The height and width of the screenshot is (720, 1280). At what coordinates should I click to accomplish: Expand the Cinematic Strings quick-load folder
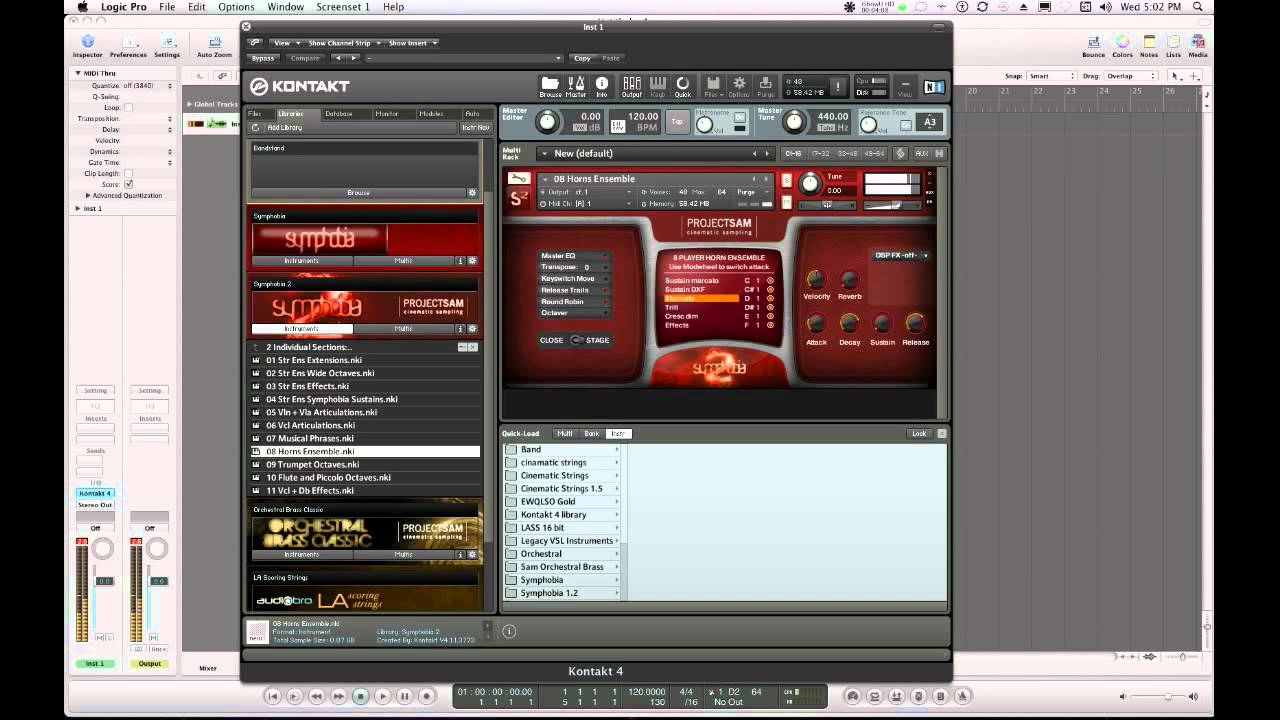point(562,475)
